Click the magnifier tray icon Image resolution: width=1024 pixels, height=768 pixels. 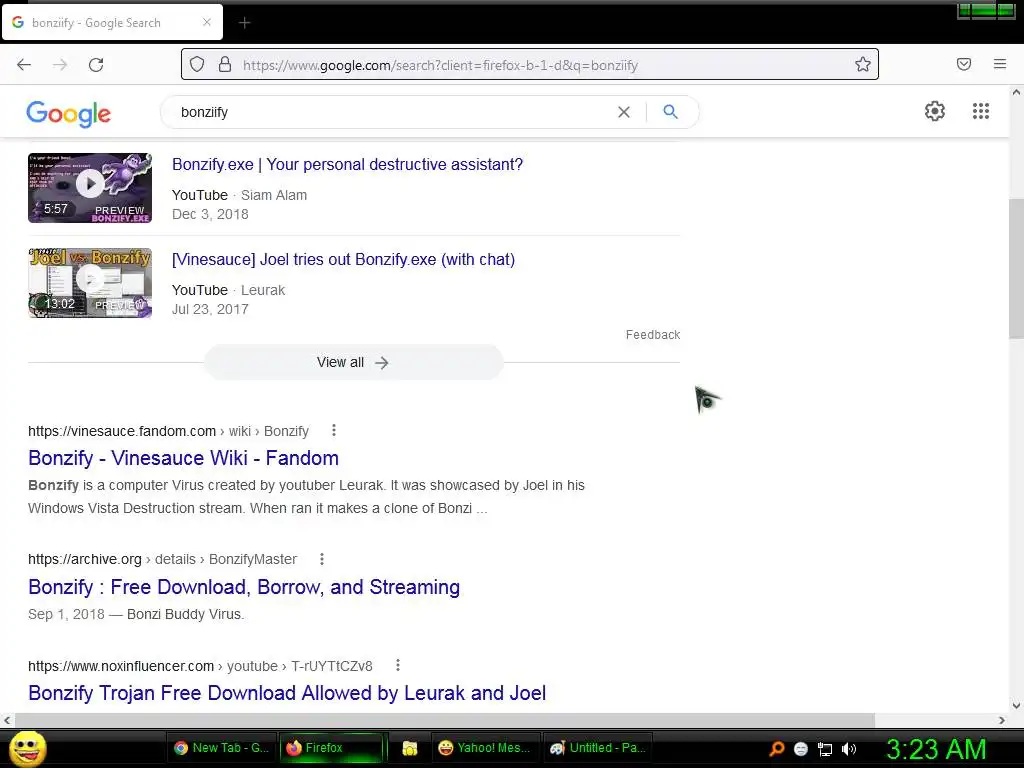pos(776,749)
